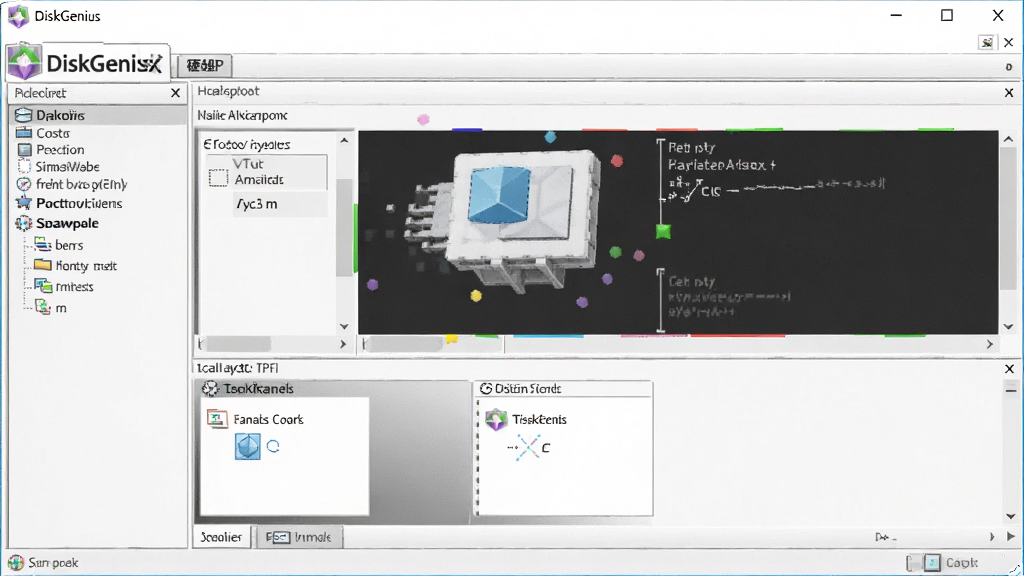Click the Ret nty annotation text in viewport
The width and height of the screenshot is (1024, 576).
692,148
